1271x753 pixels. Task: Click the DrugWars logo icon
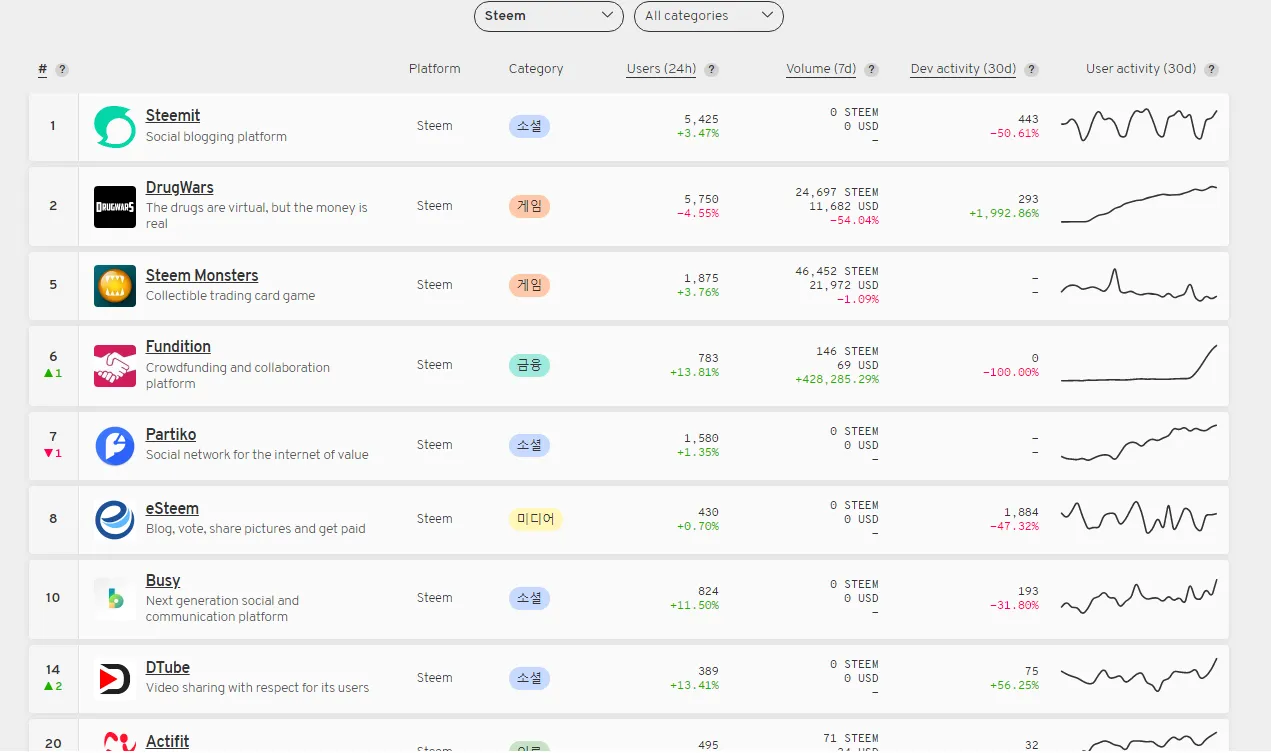(114, 207)
